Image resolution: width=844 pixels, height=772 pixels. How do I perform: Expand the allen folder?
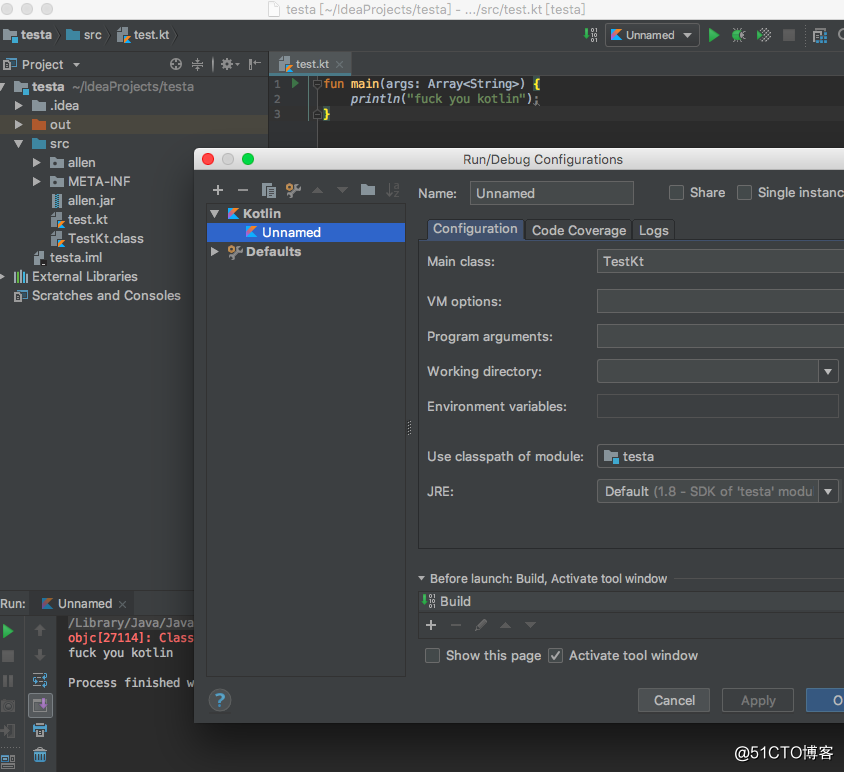37,163
